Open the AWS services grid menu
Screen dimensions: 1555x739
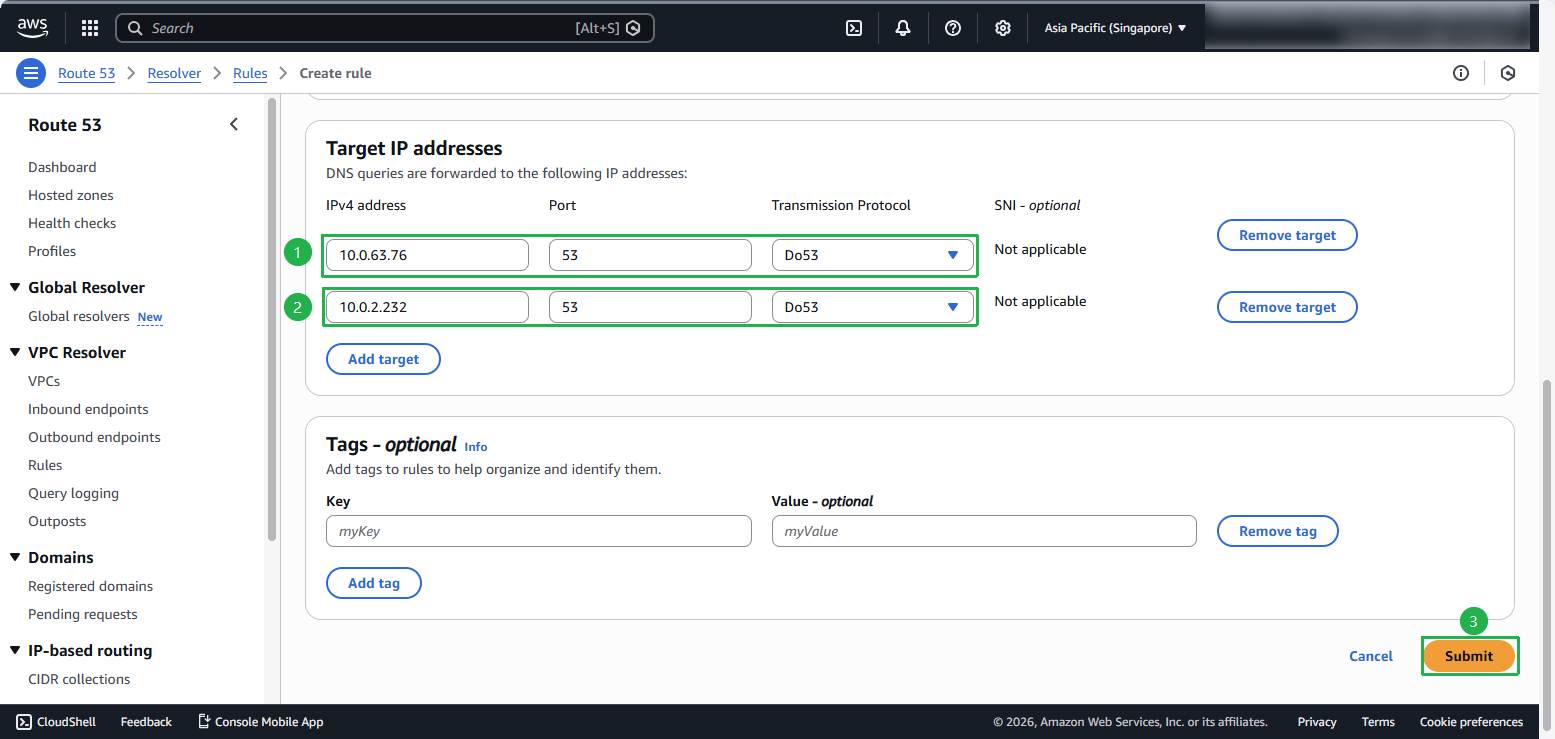(x=90, y=28)
